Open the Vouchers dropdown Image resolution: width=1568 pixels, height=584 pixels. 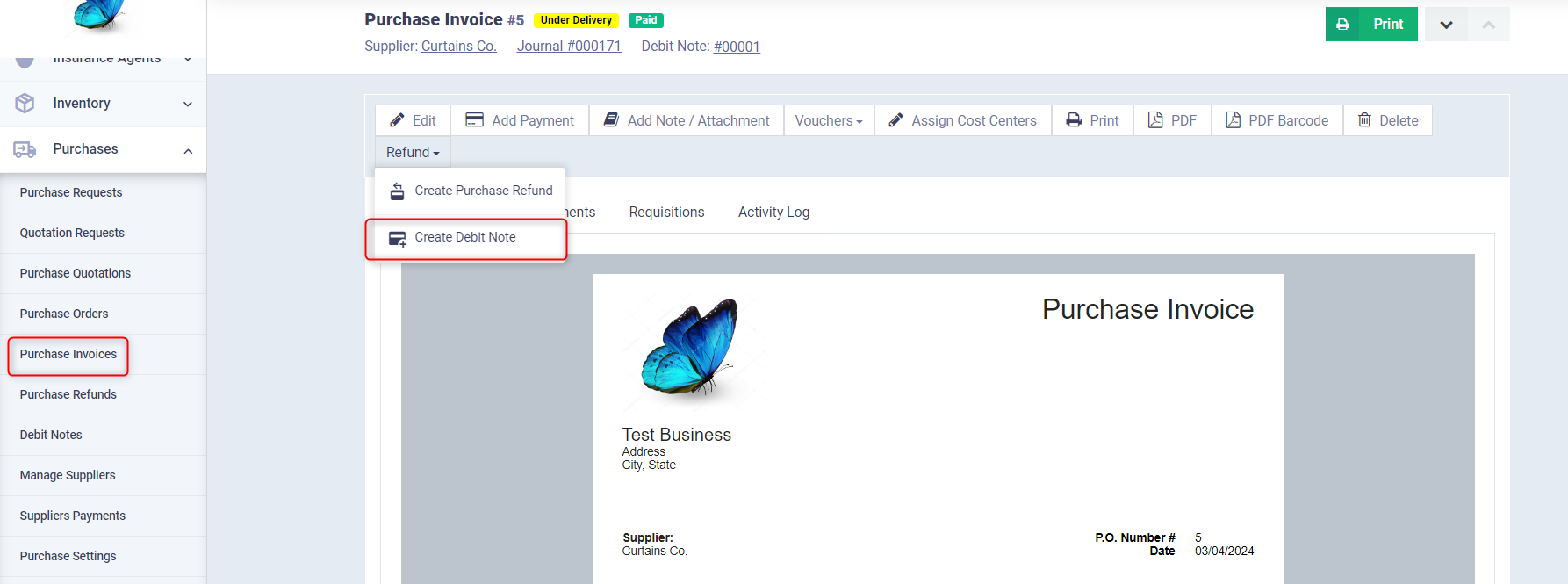click(828, 120)
